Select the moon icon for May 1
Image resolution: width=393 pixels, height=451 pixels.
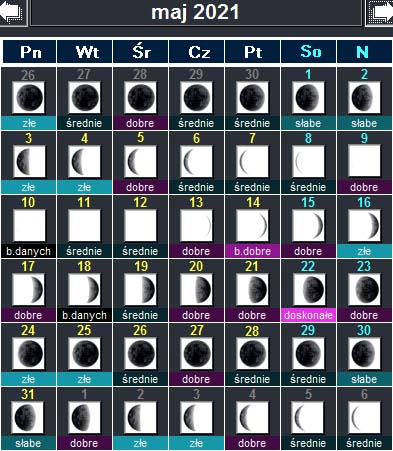[308, 97]
